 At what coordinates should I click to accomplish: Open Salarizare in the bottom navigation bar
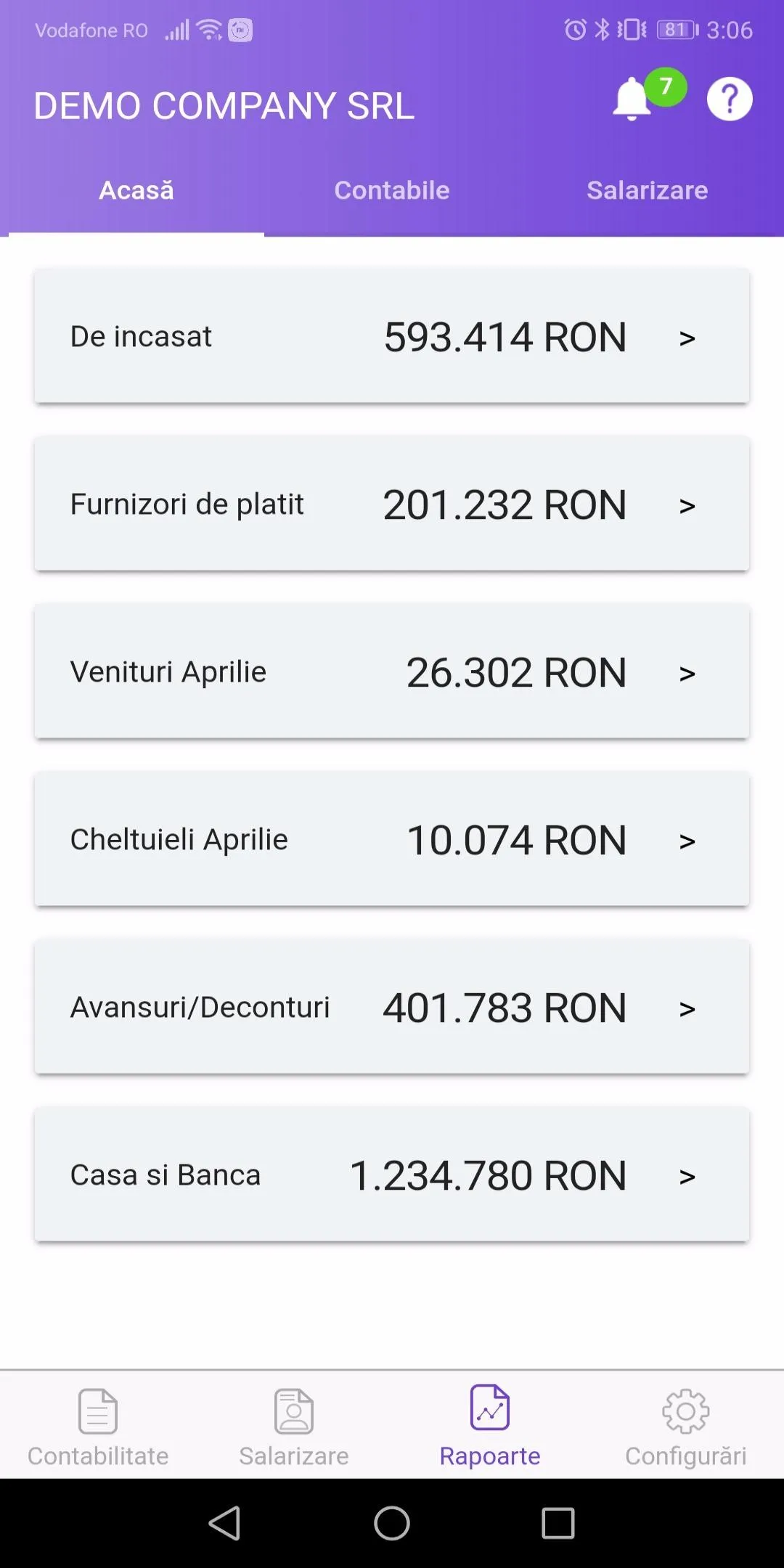pos(294,1426)
